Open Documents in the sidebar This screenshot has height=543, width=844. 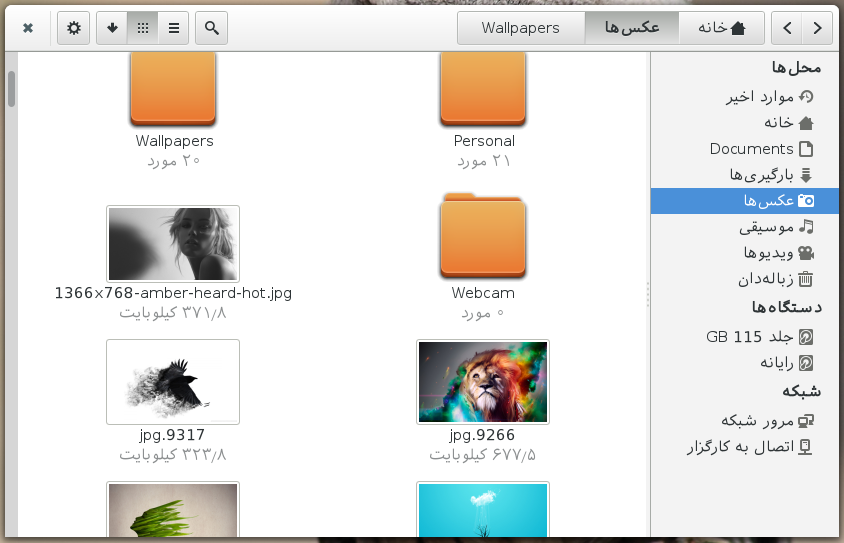(x=752, y=149)
